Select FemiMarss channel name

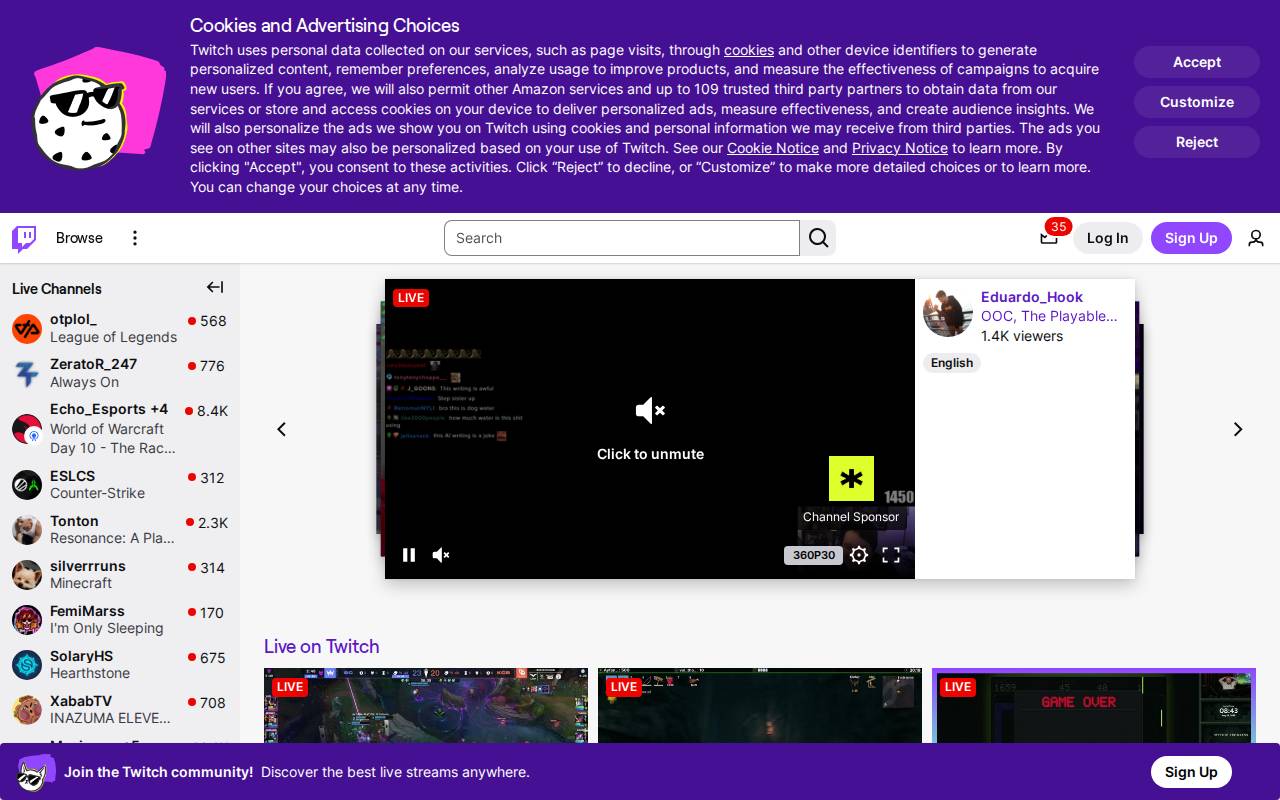(88, 611)
